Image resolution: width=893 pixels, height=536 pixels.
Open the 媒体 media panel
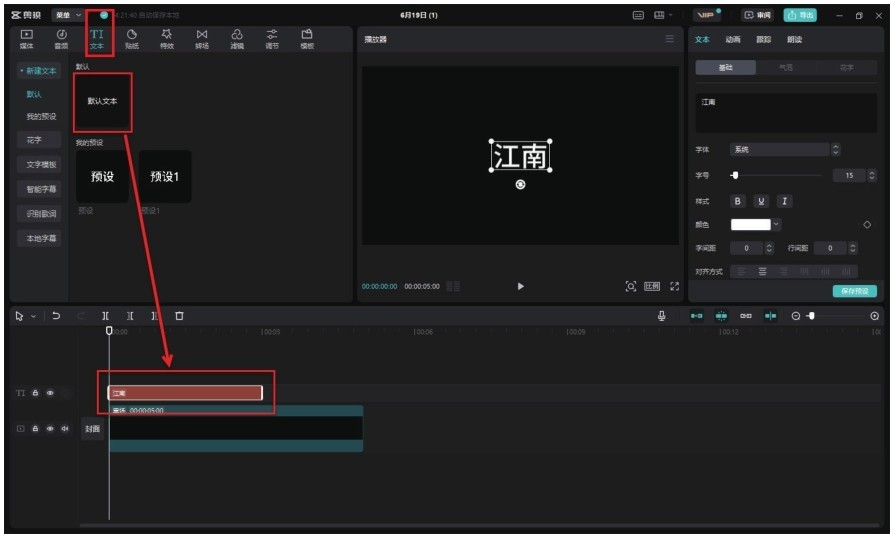[27, 39]
